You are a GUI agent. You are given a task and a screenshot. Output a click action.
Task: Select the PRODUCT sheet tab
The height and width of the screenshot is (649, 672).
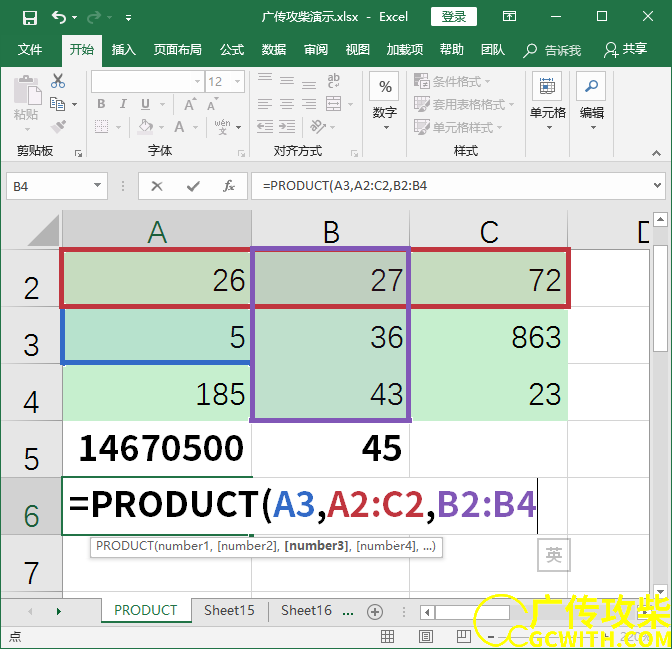[x=146, y=610]
